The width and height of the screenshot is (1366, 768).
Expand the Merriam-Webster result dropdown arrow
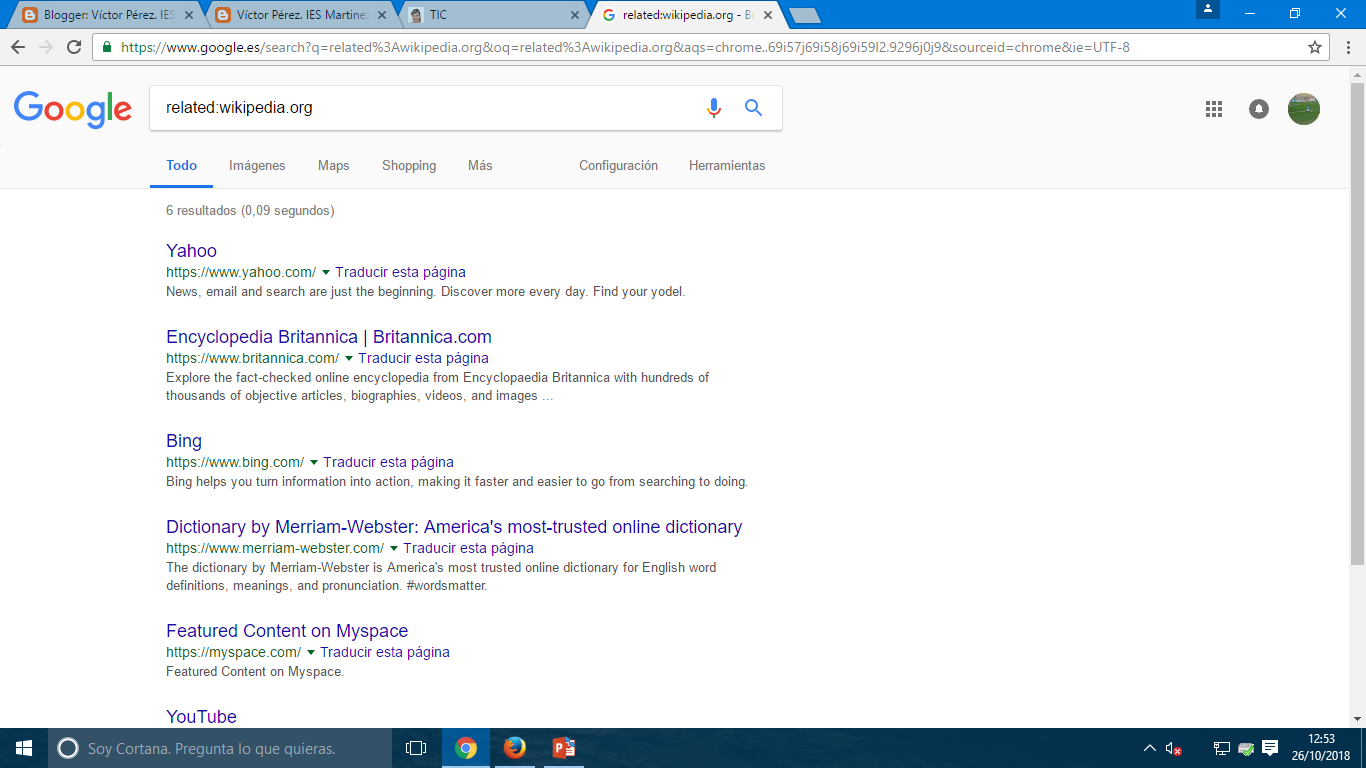[x=394, y=548]
